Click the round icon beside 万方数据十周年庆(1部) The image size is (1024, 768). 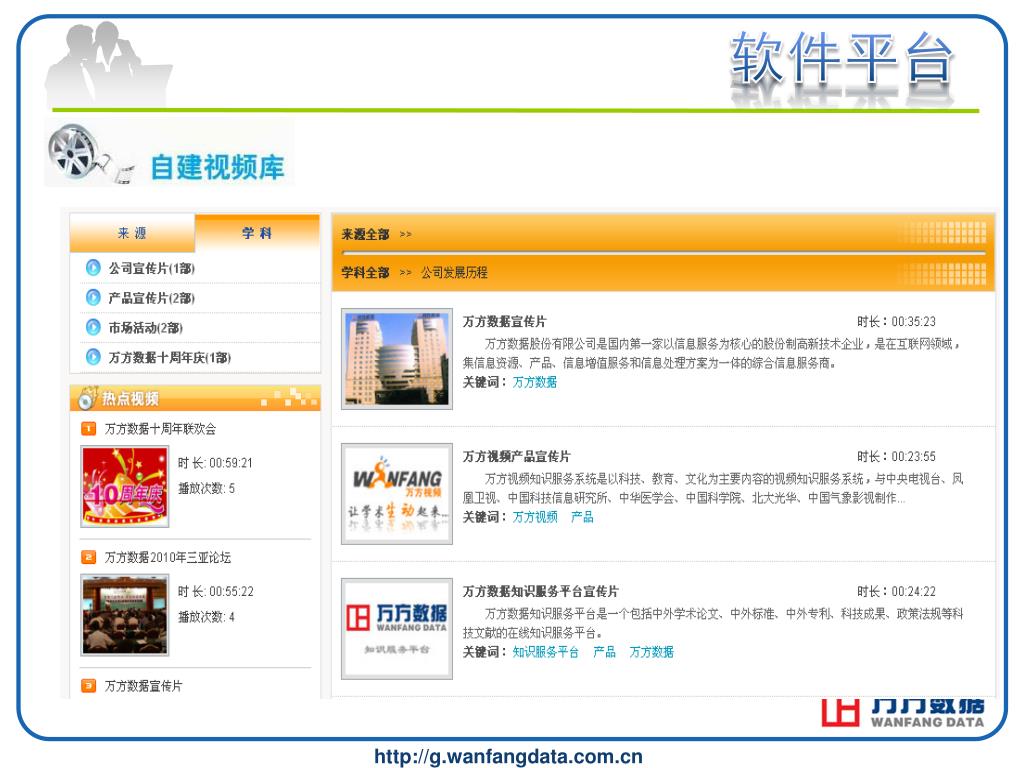click(x=93, y=357)
